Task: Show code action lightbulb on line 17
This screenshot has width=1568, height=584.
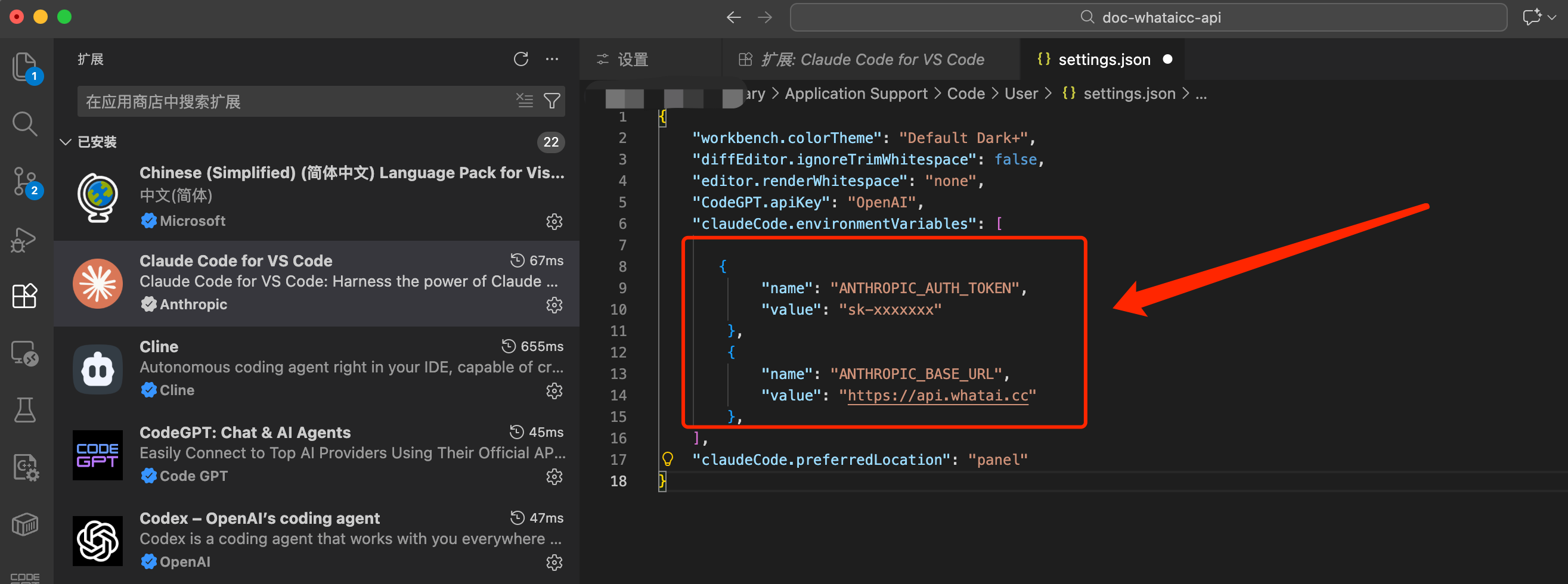Action: pyautogui.click(x=667, y=459)
